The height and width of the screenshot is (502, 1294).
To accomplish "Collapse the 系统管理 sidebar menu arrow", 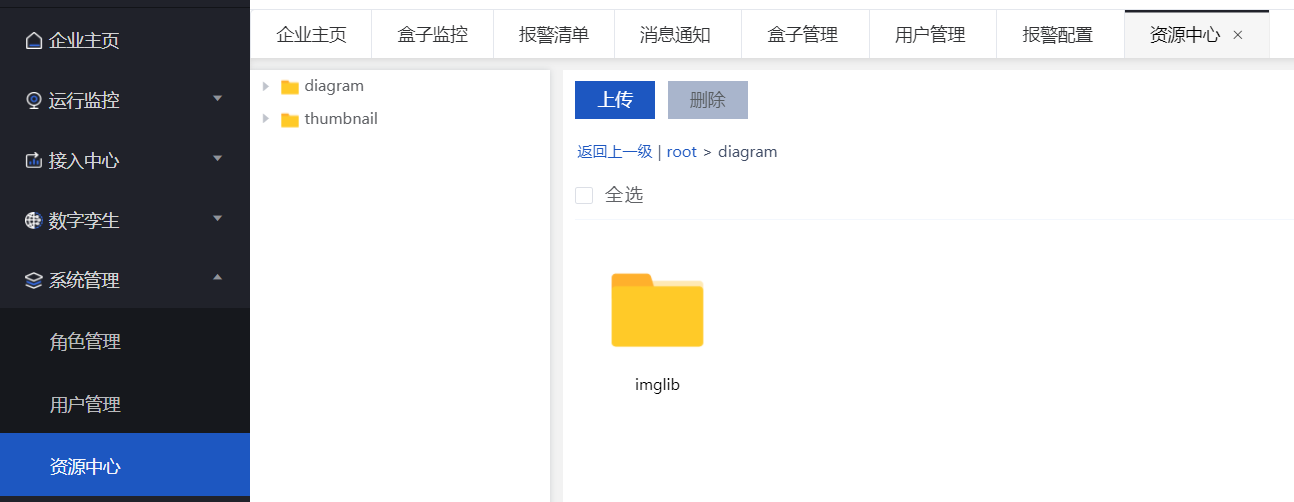I will [x=218, y=277].
